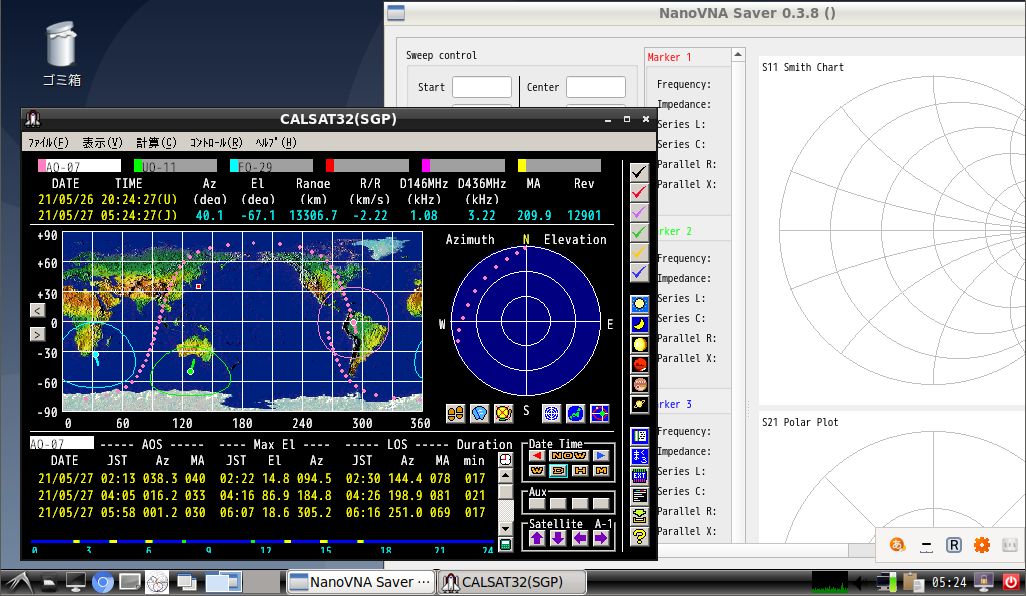
Task: Click the Saturn planet icon
Action: click(x=639, y=404)
